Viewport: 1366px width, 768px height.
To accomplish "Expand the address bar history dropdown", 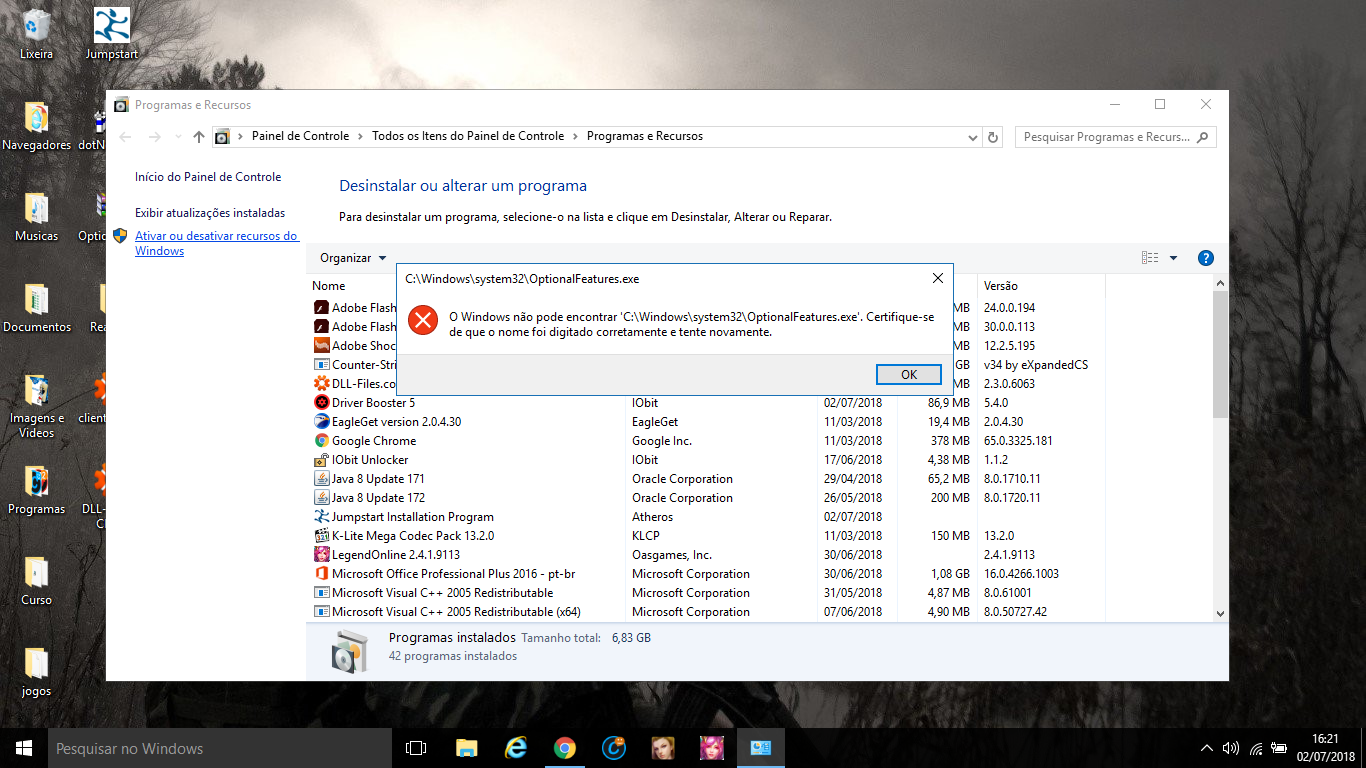I will point(972,137).
